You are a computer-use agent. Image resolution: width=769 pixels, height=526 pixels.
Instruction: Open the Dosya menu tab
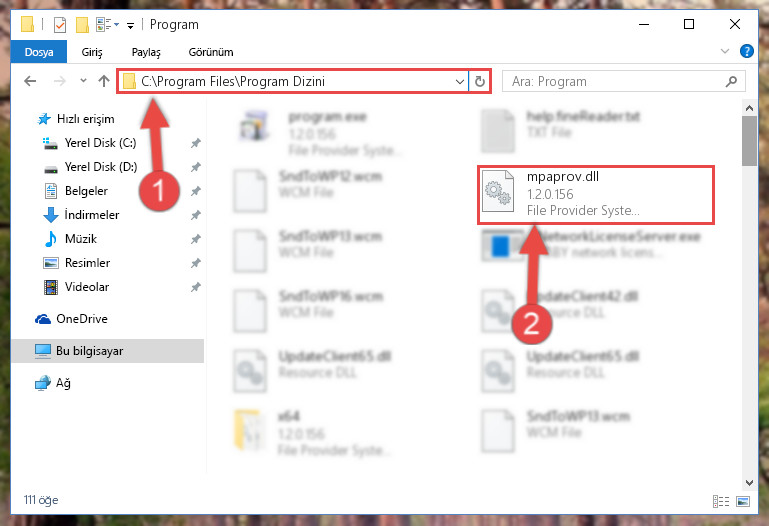click(39, 52)
